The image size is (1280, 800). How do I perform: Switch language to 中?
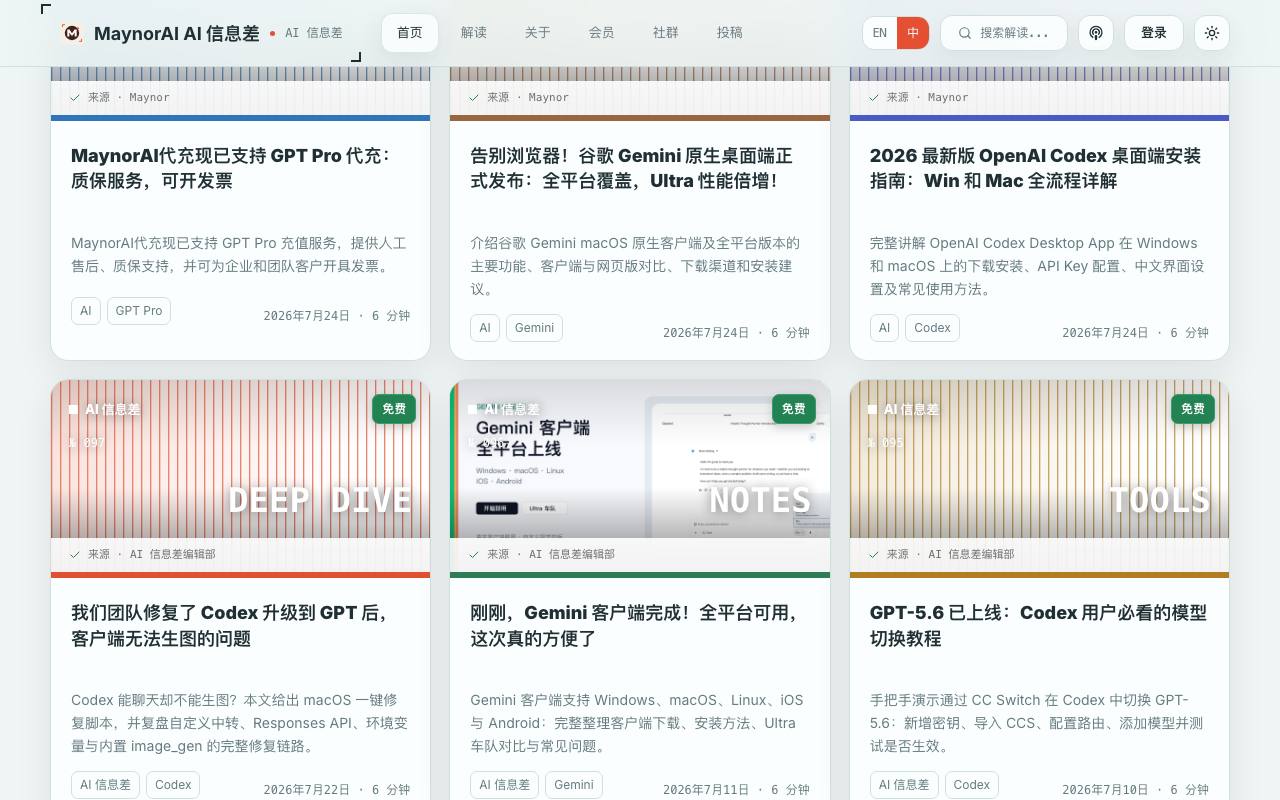click(x=913, y=33)
